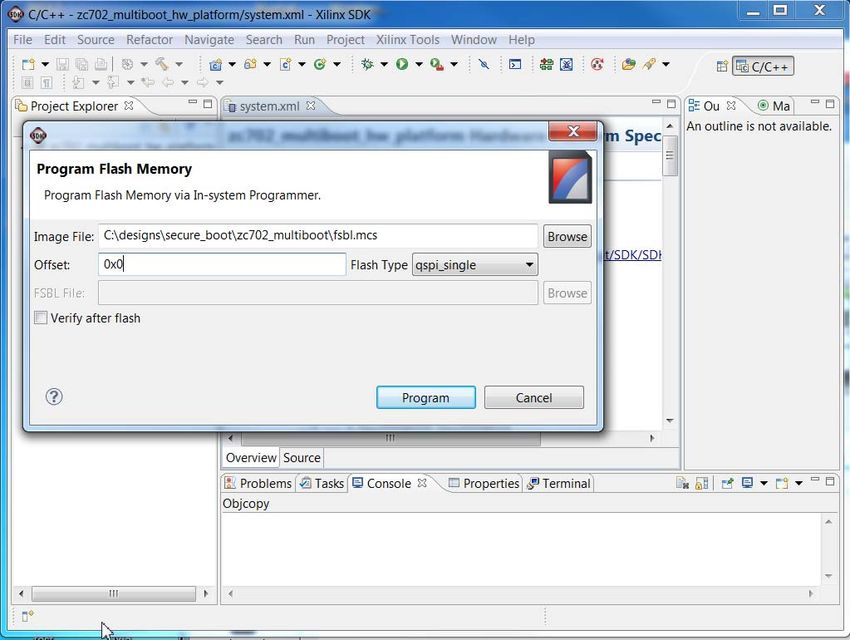This screenshot has width=850, height=640.
Task: Click the Clear Console icon
Action: [682, 483]
